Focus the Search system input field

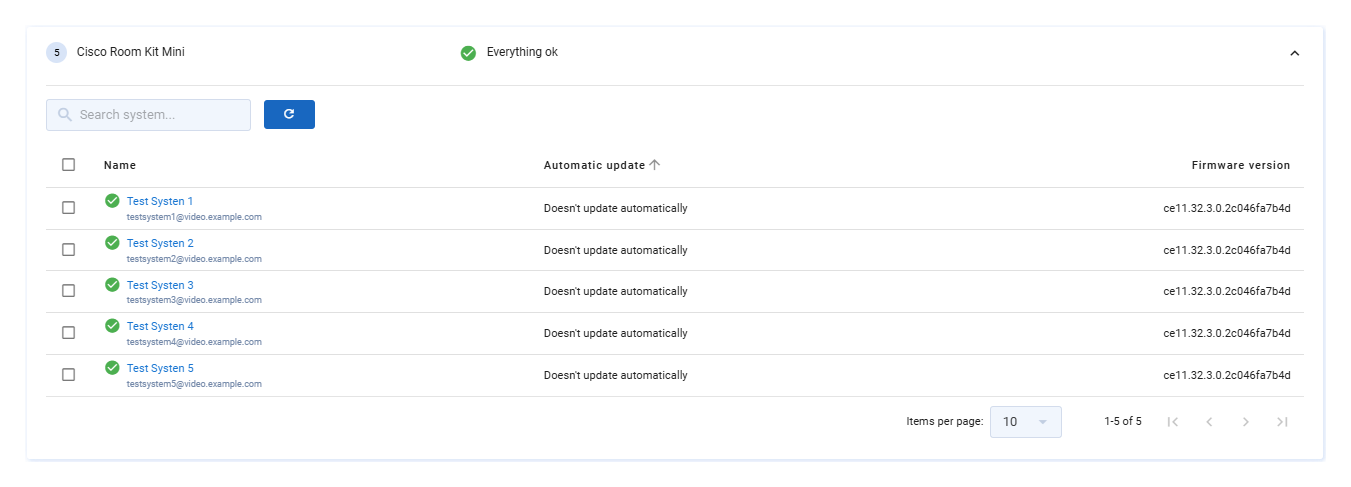click(148, 115)
